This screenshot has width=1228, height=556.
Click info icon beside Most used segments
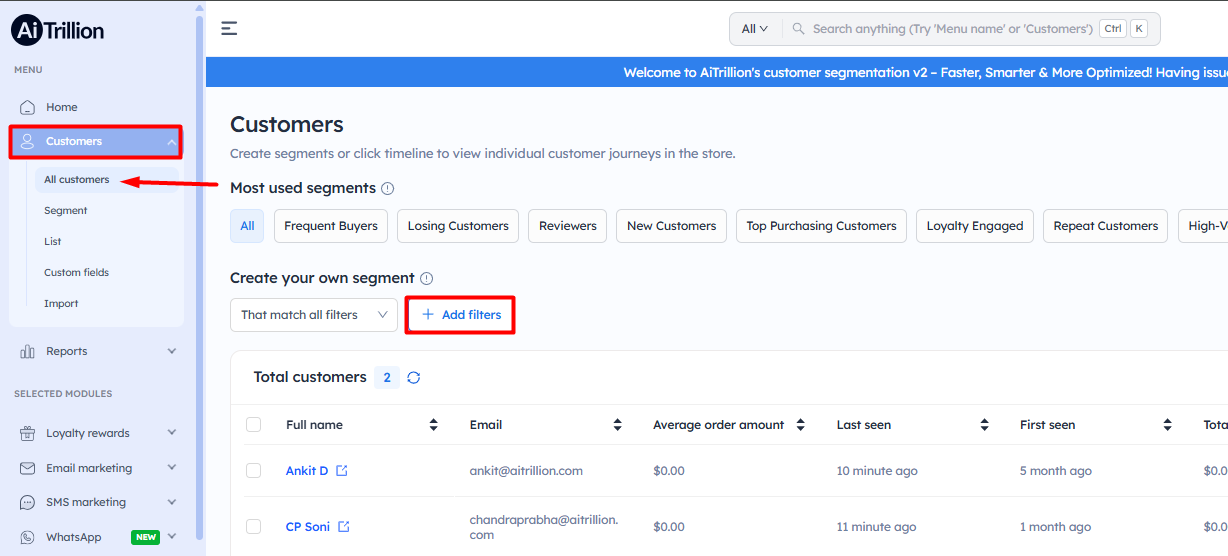(388, 188)
